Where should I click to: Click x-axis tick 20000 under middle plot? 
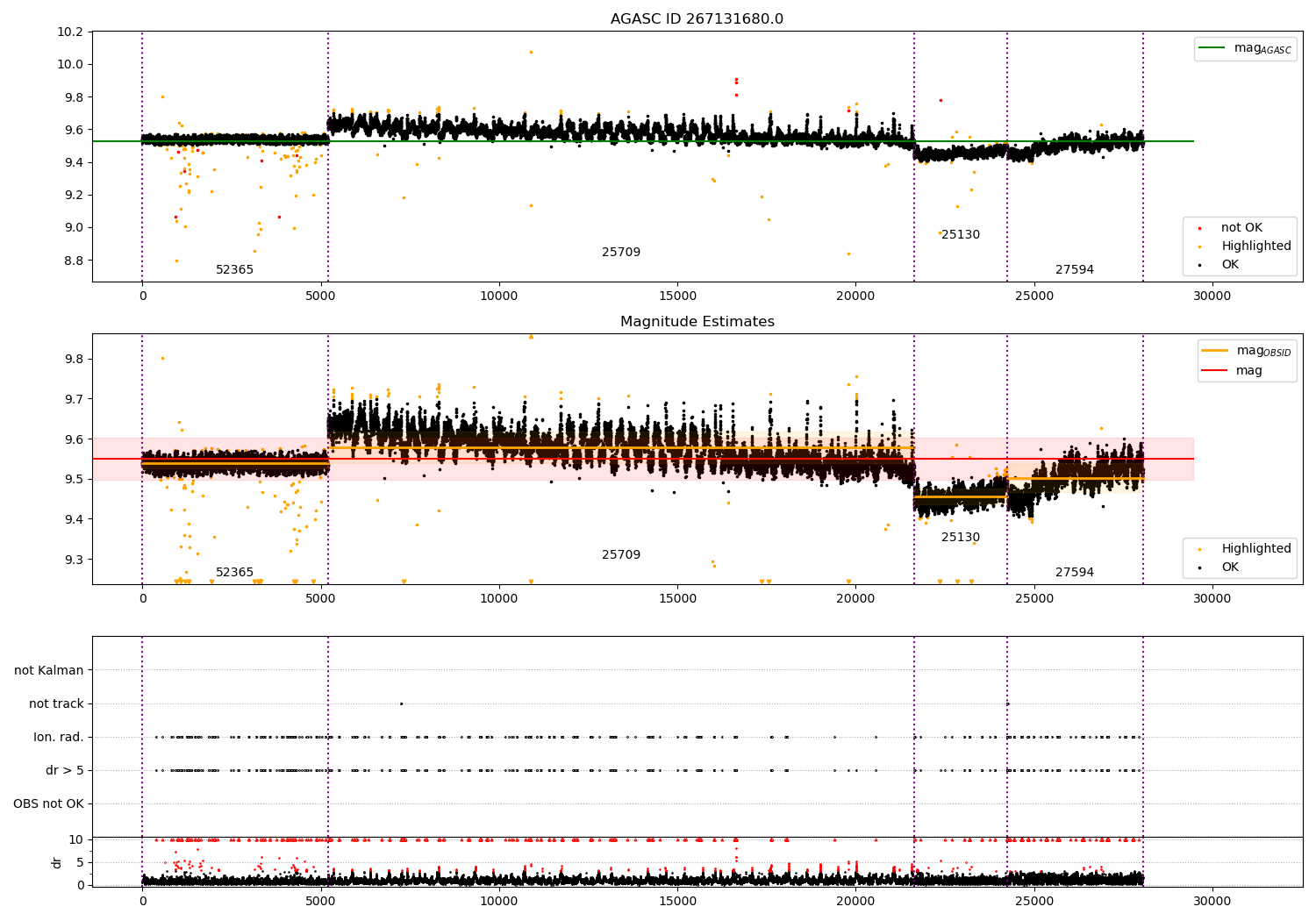855,599
